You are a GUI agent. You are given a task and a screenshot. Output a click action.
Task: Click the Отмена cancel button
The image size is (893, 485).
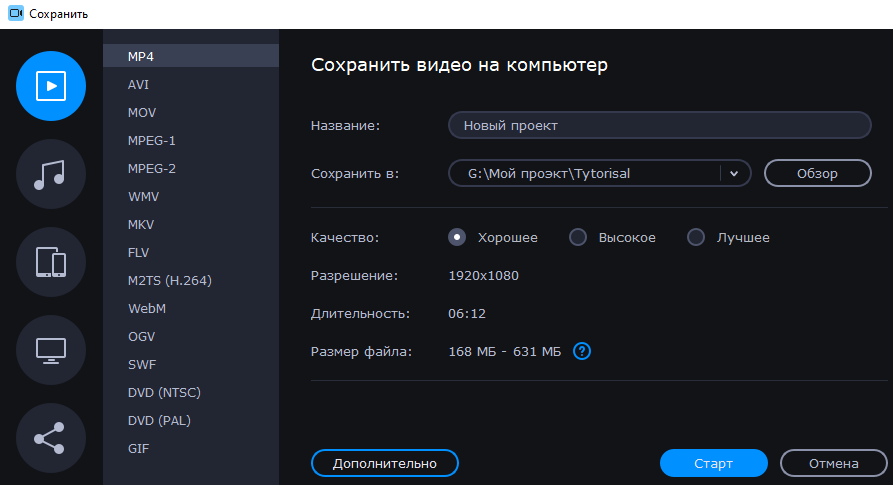tap(833, 463)
